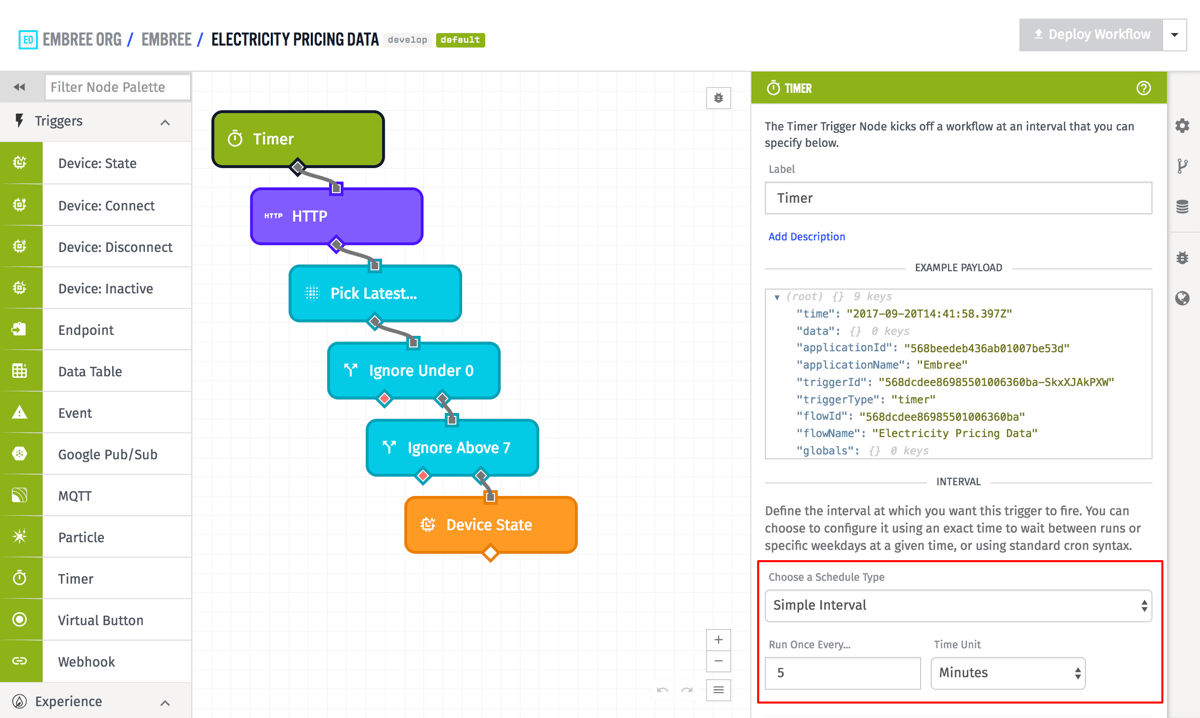Open the Time Unit Minutes dropdown
The image size is (1200, 718).
(1007, 673)
